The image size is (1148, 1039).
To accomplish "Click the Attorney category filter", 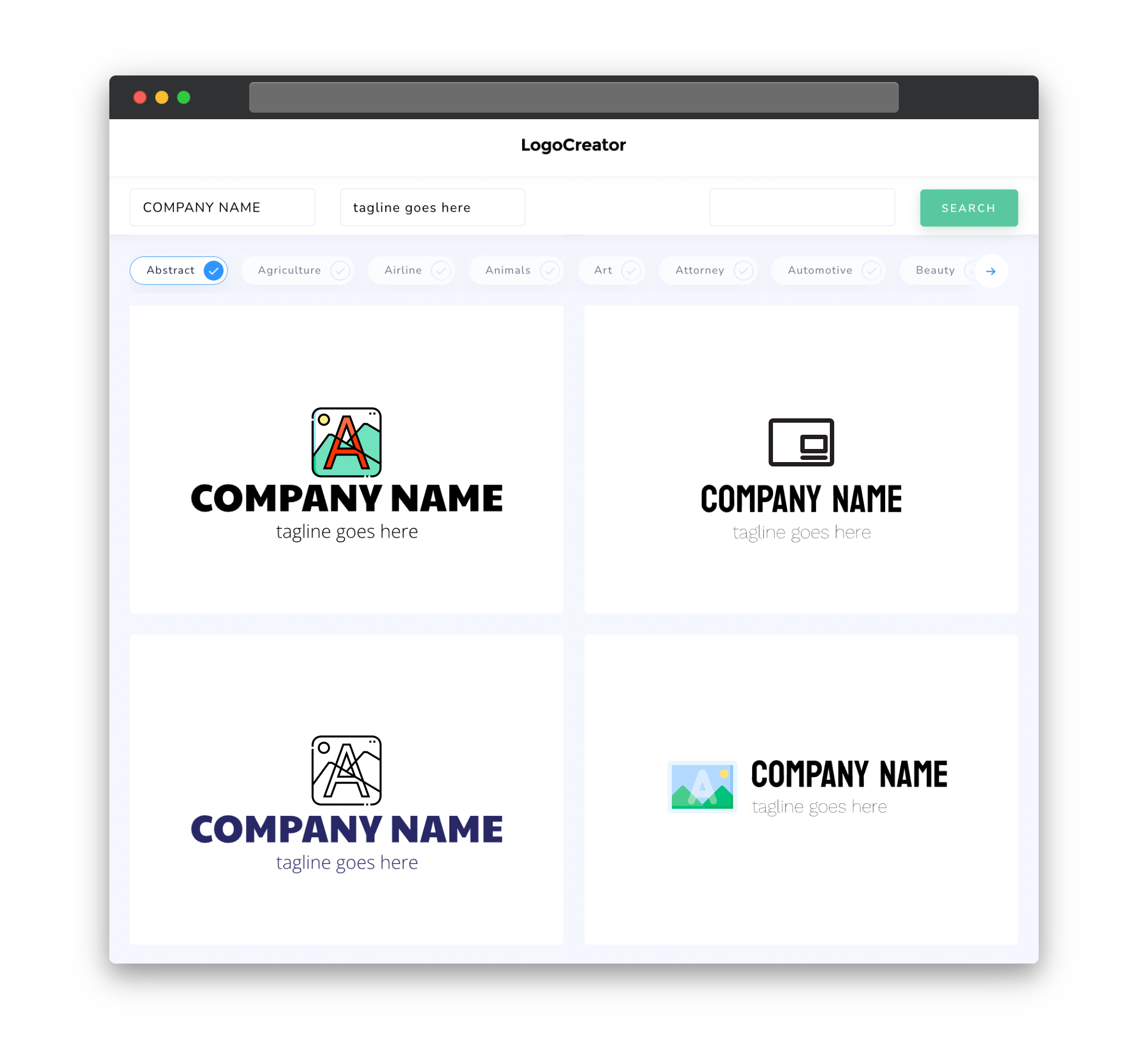I will (x=711, y=270).
